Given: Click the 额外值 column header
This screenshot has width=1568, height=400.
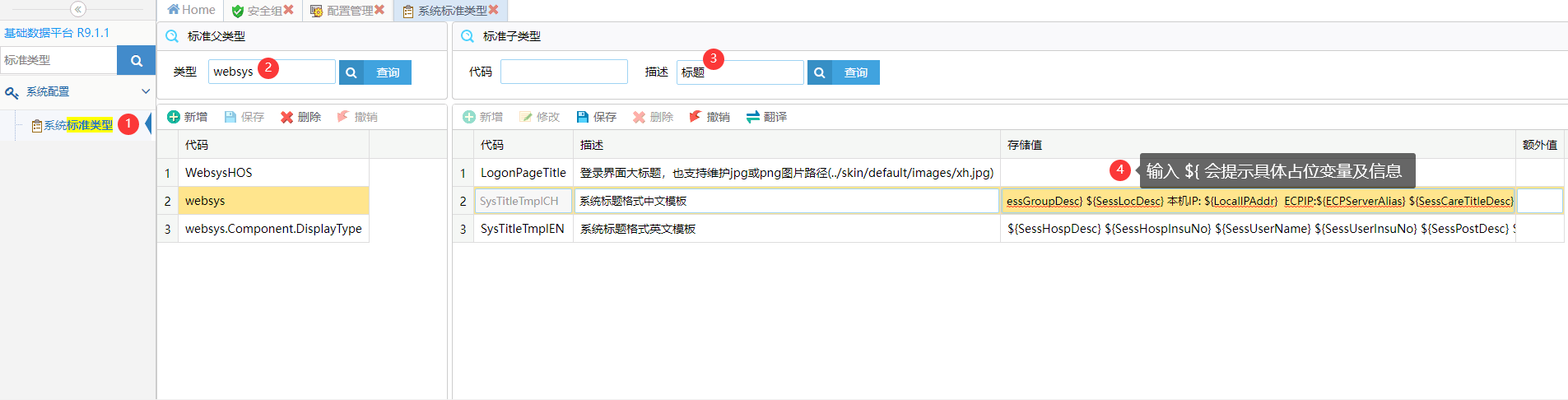Looking at the screenshot, I should coord(1540,145).
